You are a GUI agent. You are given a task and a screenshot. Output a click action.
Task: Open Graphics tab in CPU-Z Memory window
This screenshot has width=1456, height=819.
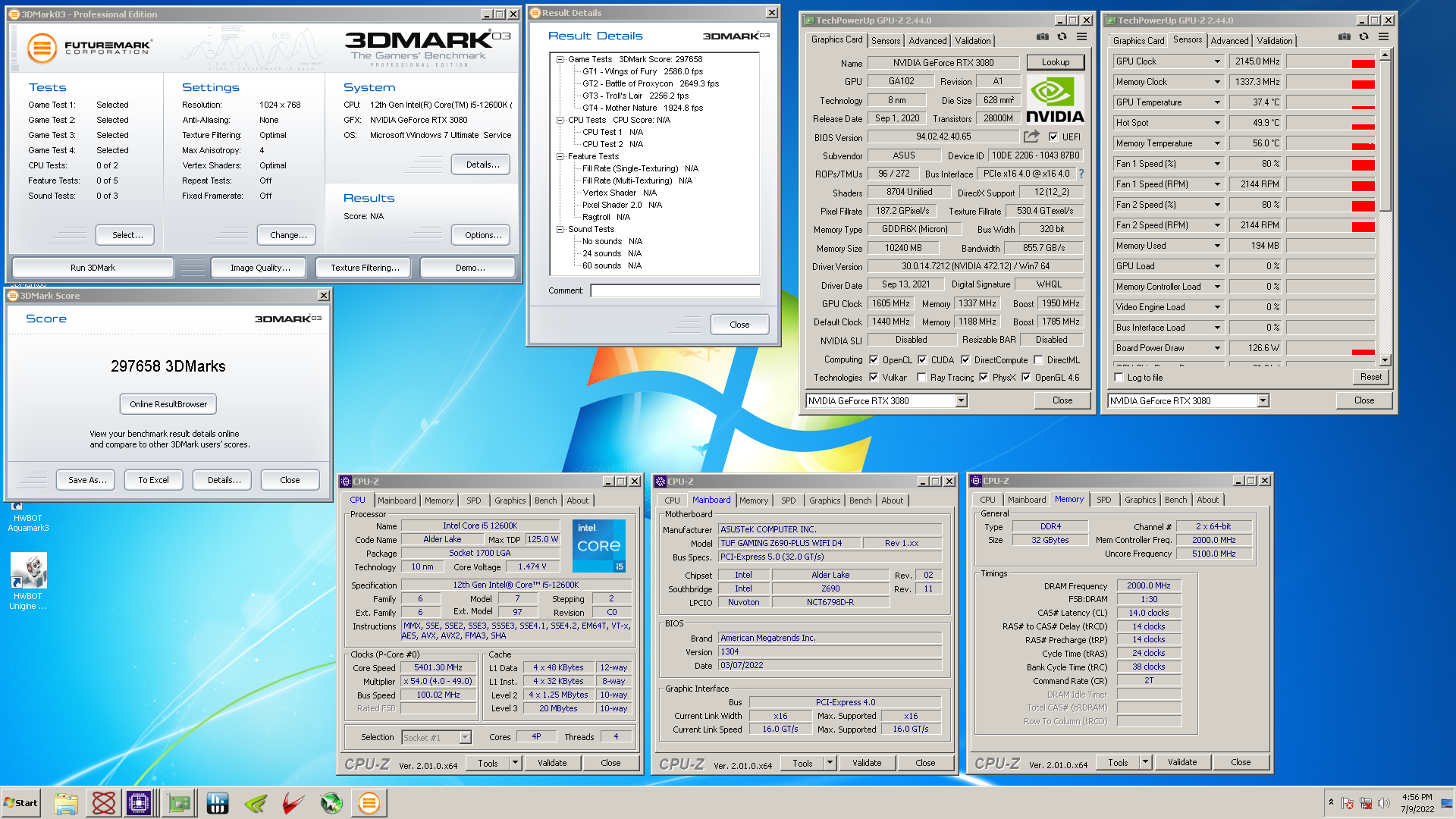click(1140, 500)
